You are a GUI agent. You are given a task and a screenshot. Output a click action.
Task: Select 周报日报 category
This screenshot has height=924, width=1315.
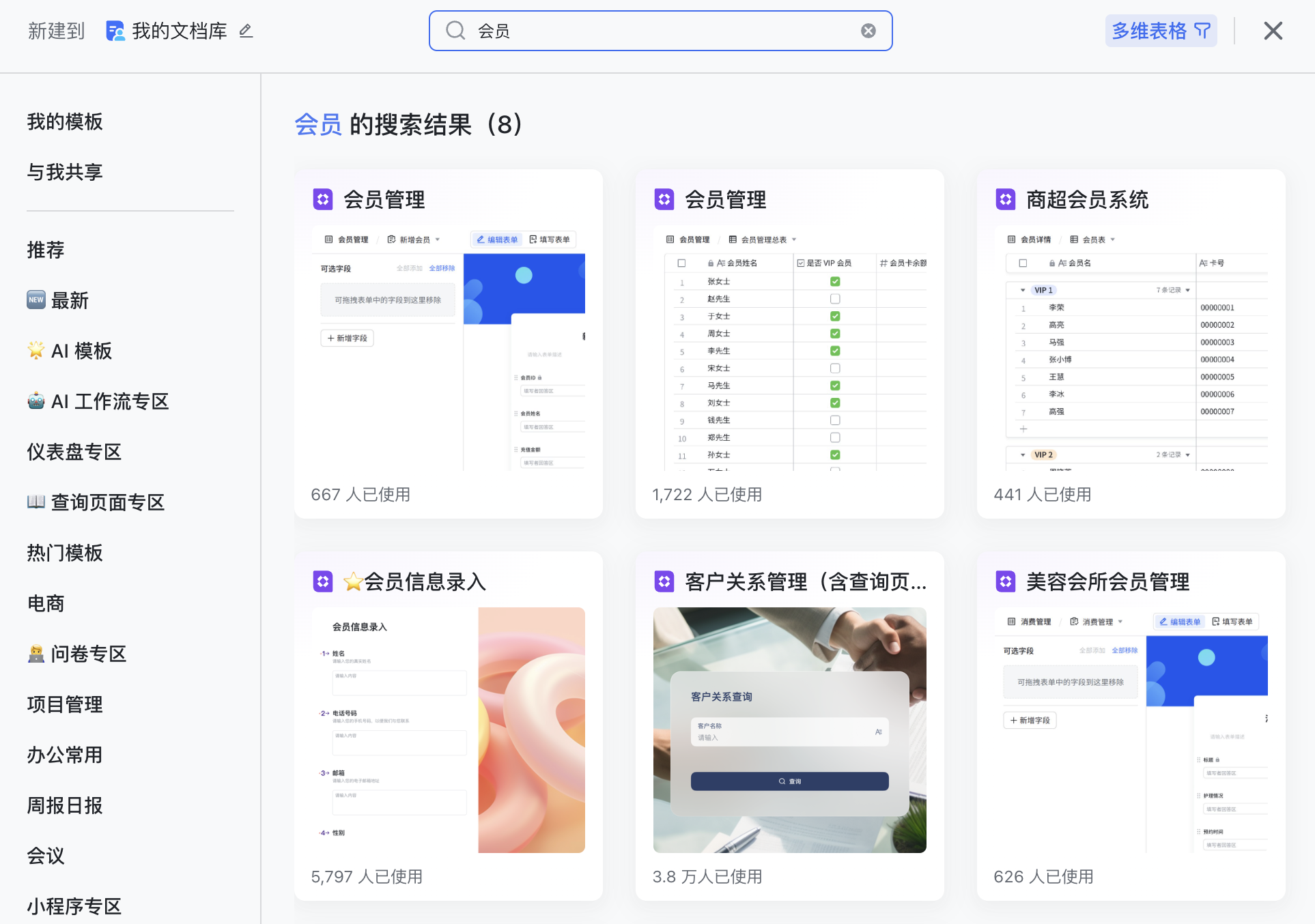(x=65, y=806)
